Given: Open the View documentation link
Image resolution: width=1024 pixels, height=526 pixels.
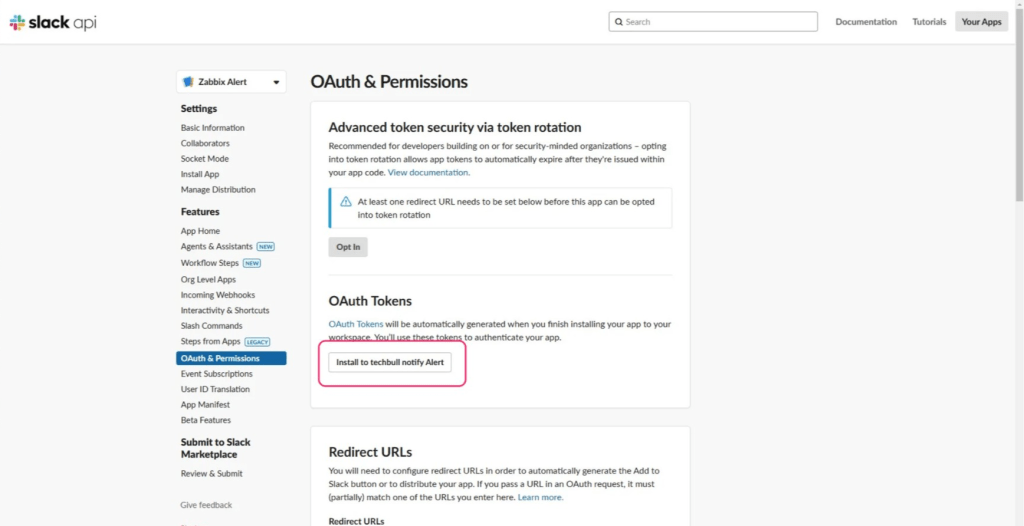Looking at the screenshot, I should (x=428, y=172).
